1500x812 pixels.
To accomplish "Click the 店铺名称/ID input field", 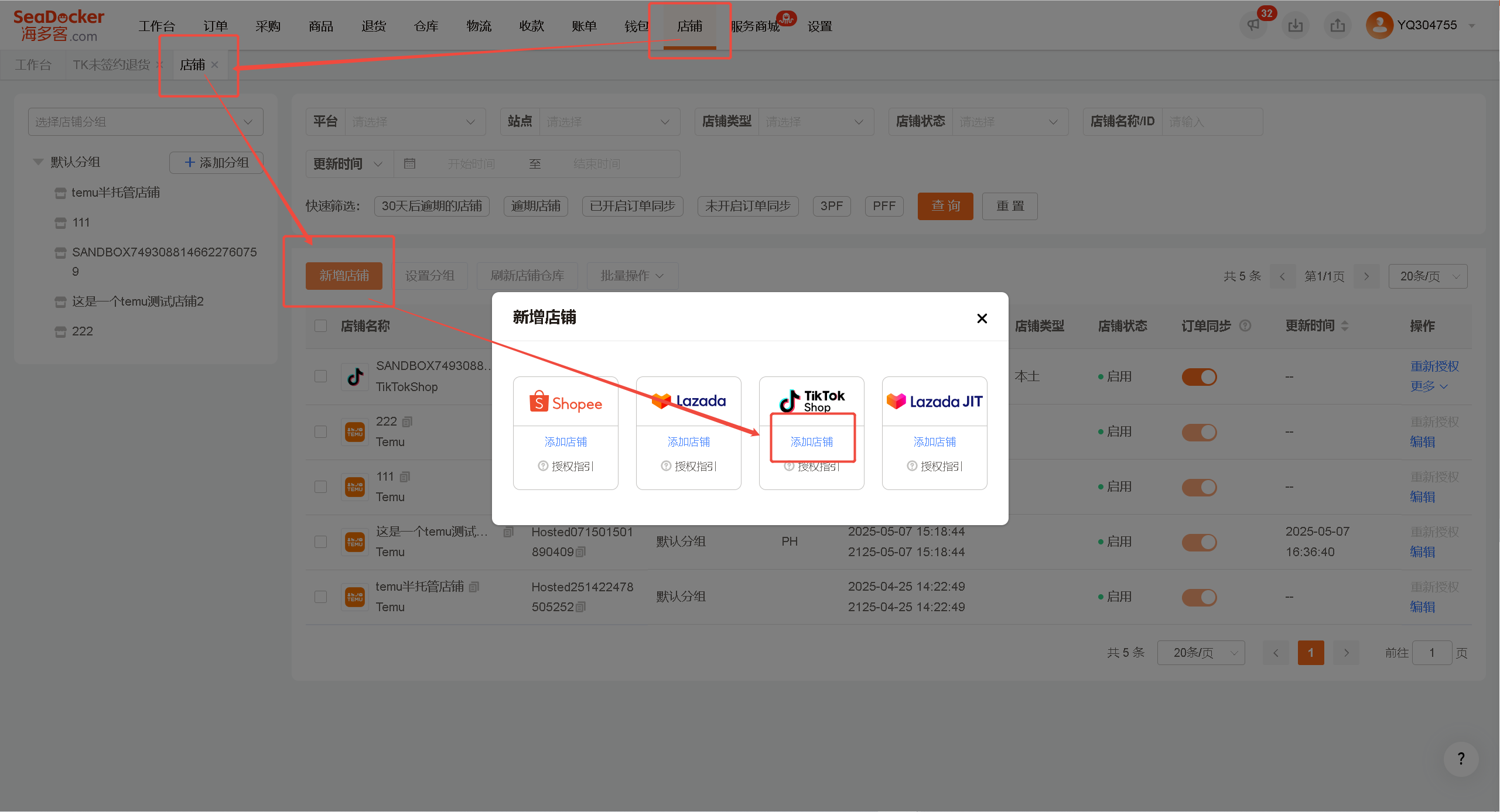I will click(1212, 122).
